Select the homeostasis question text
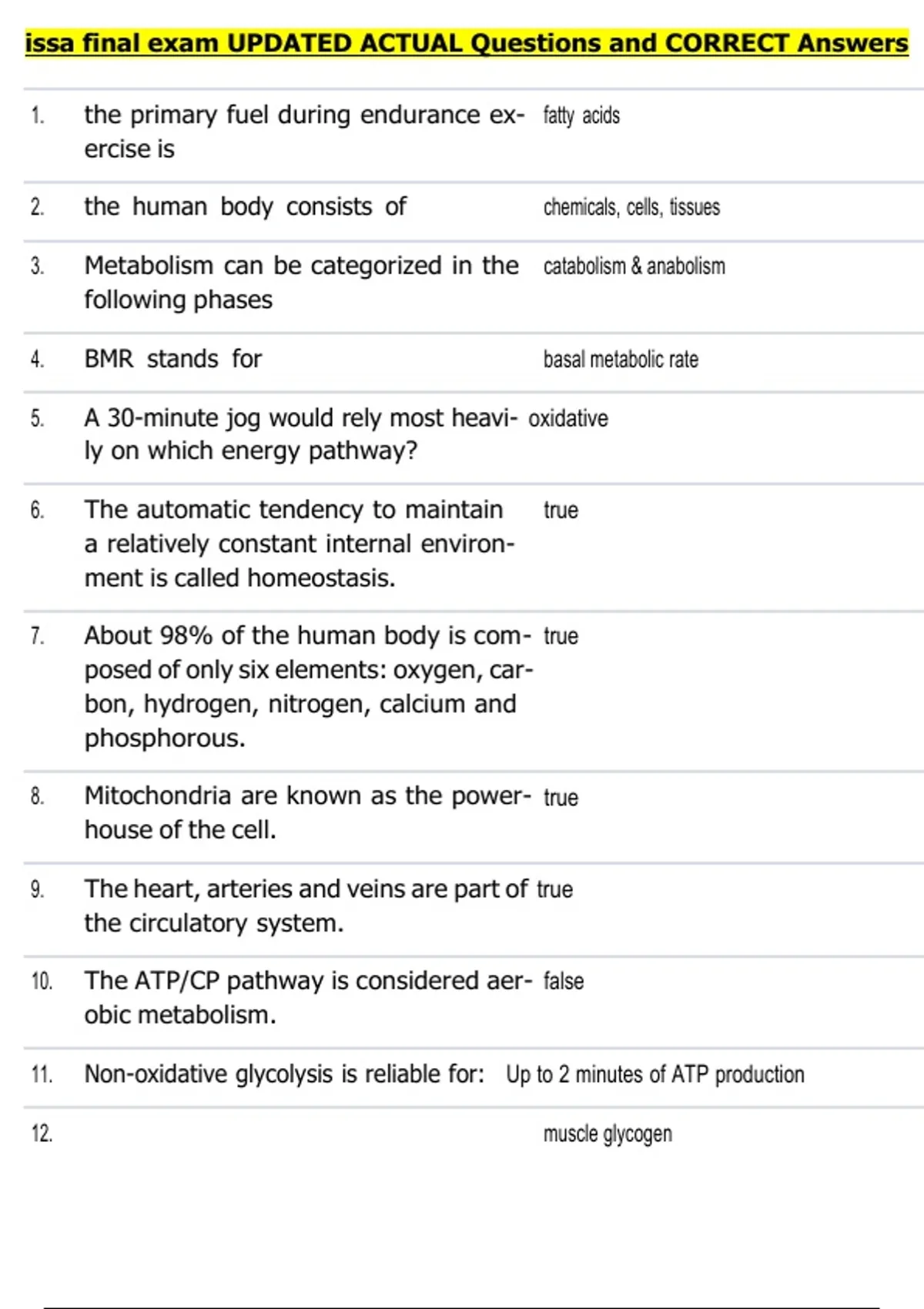Screen dimensions: 924x1309 299,543
